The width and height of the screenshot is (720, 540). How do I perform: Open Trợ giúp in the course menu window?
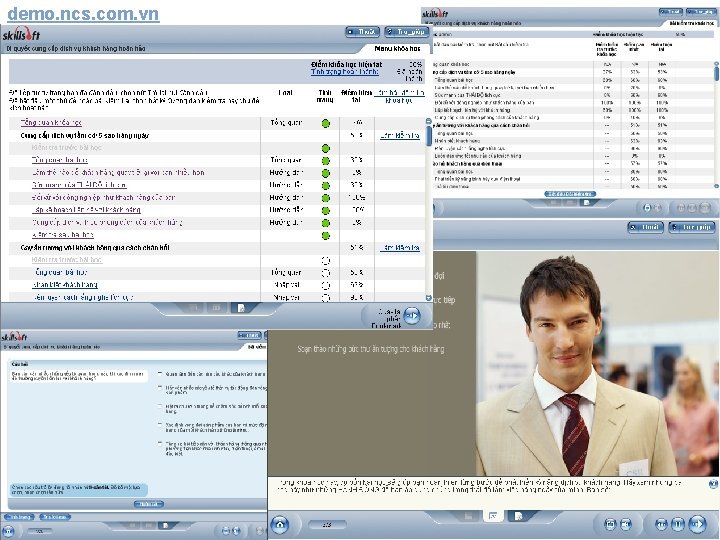(x=406, y=32)
